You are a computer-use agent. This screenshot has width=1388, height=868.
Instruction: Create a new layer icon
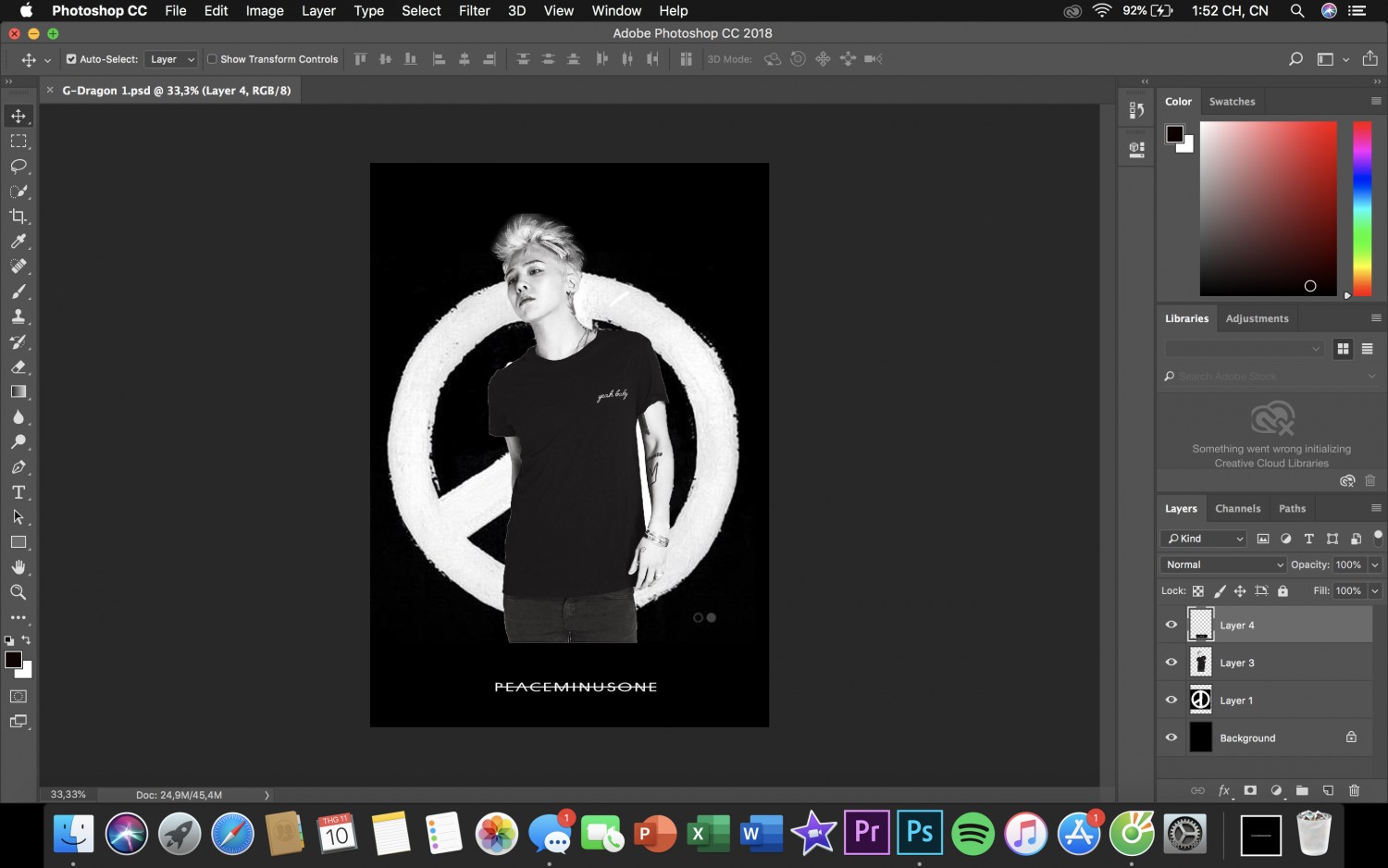coord(1328,790)
